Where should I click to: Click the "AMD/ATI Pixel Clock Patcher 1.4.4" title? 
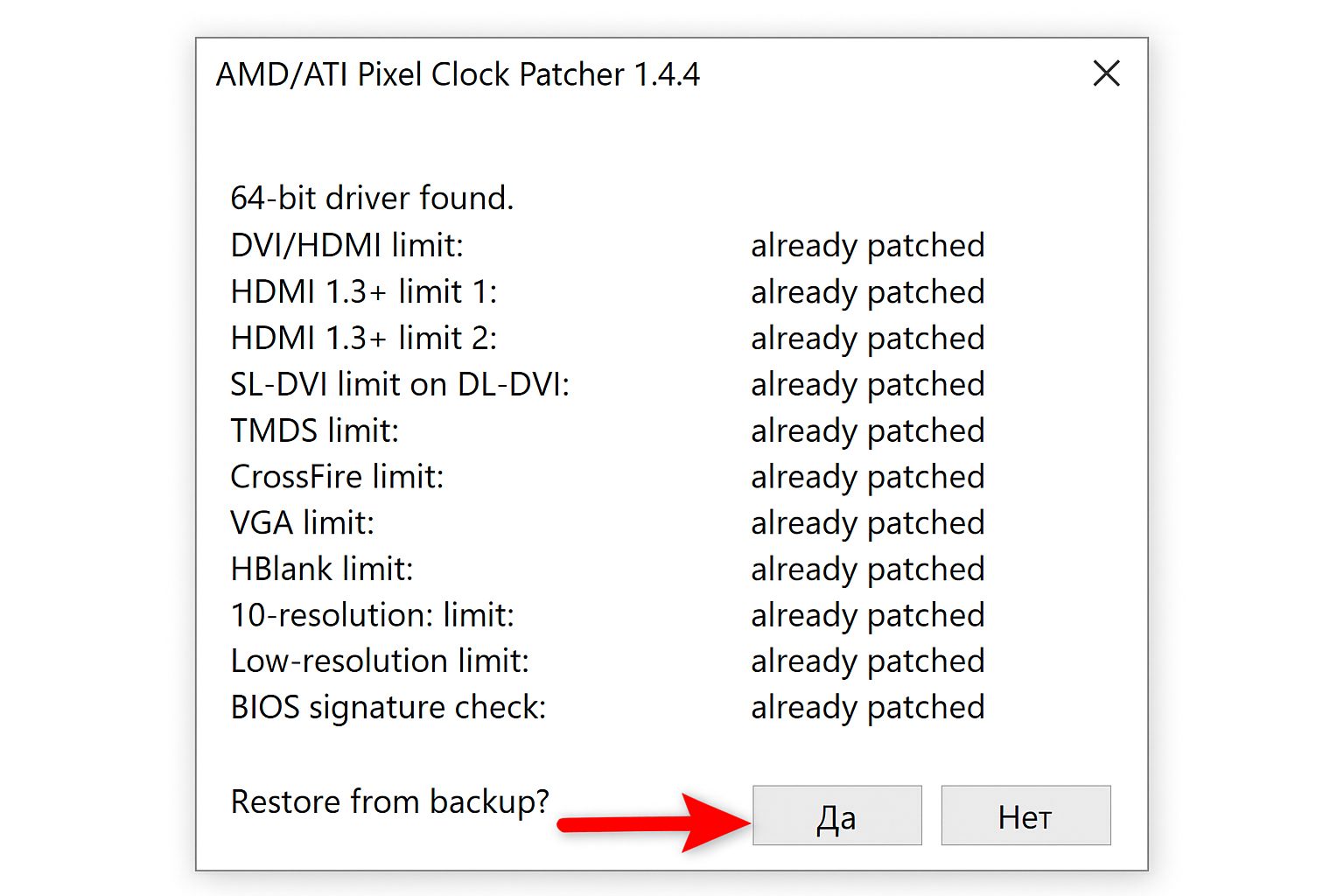click(458, 75)
